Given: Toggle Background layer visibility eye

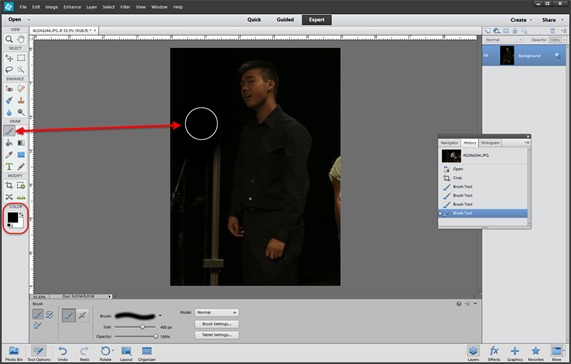Looking at the screenshot, I should pos(486,55).
